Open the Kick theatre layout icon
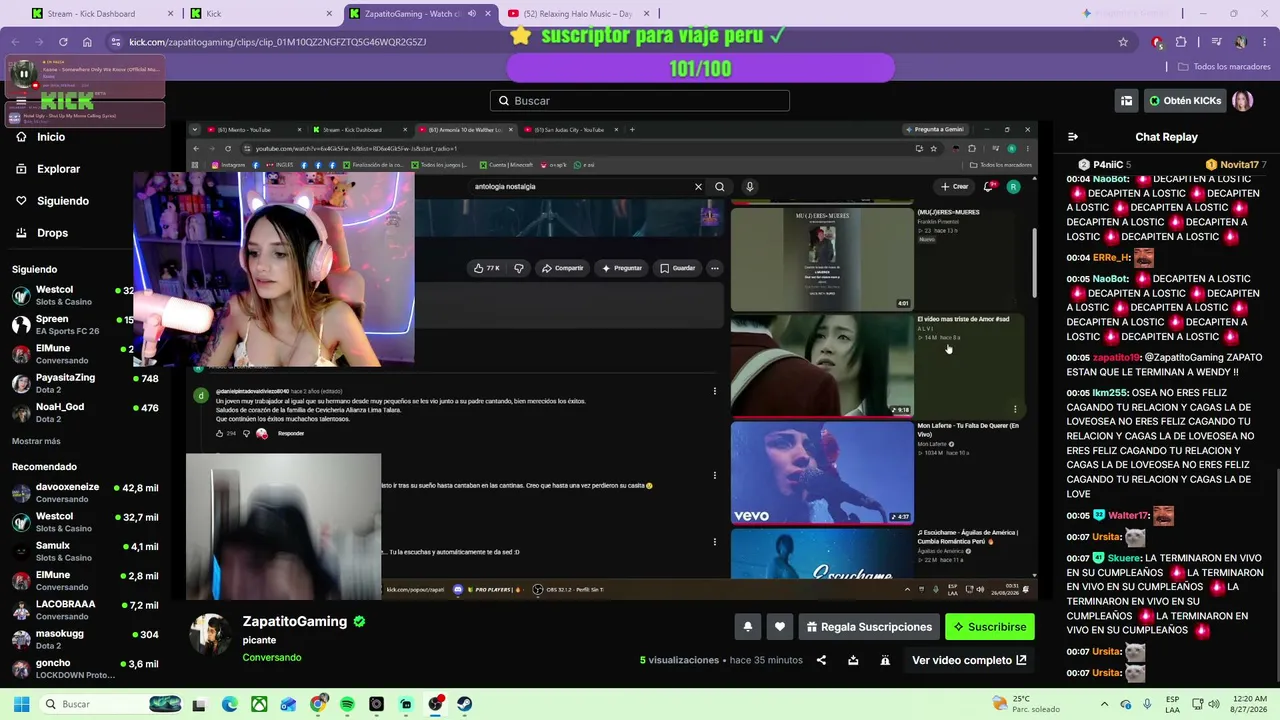 pos(1126,101)
